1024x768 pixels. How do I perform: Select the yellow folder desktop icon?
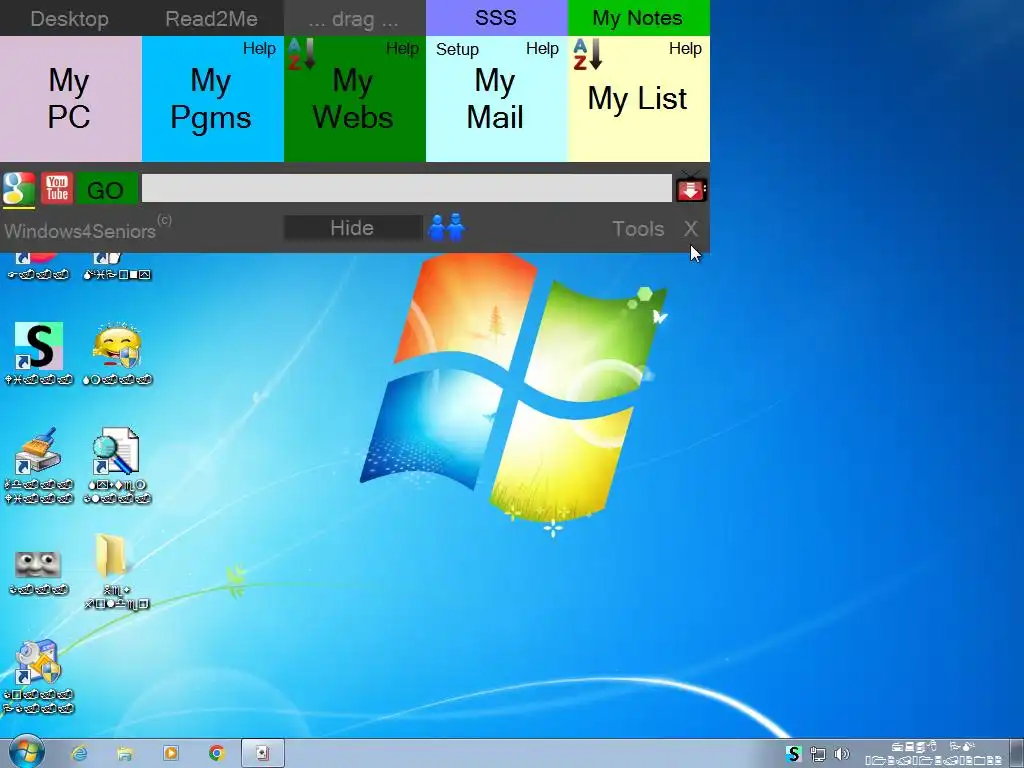[112, 556]
